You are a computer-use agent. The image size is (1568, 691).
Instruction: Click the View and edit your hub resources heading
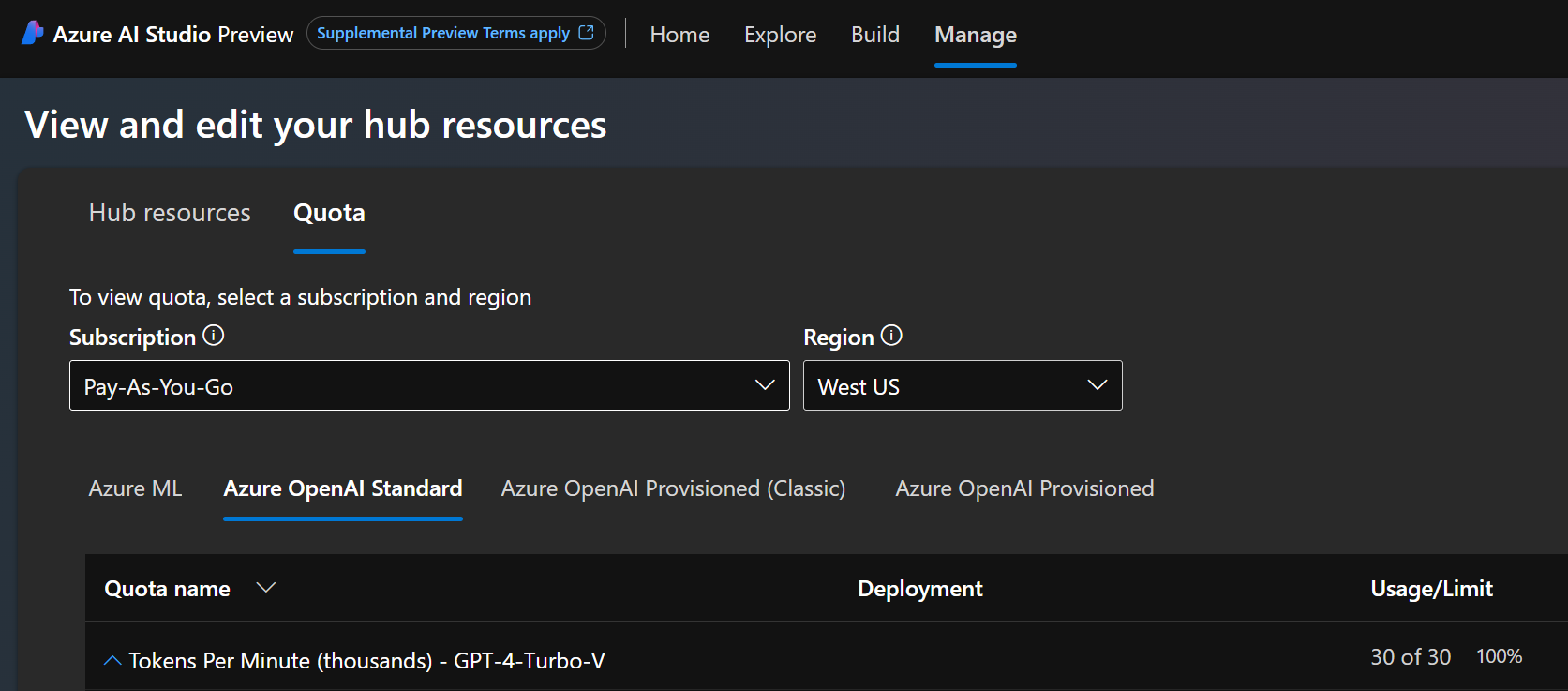click(316, 125)
